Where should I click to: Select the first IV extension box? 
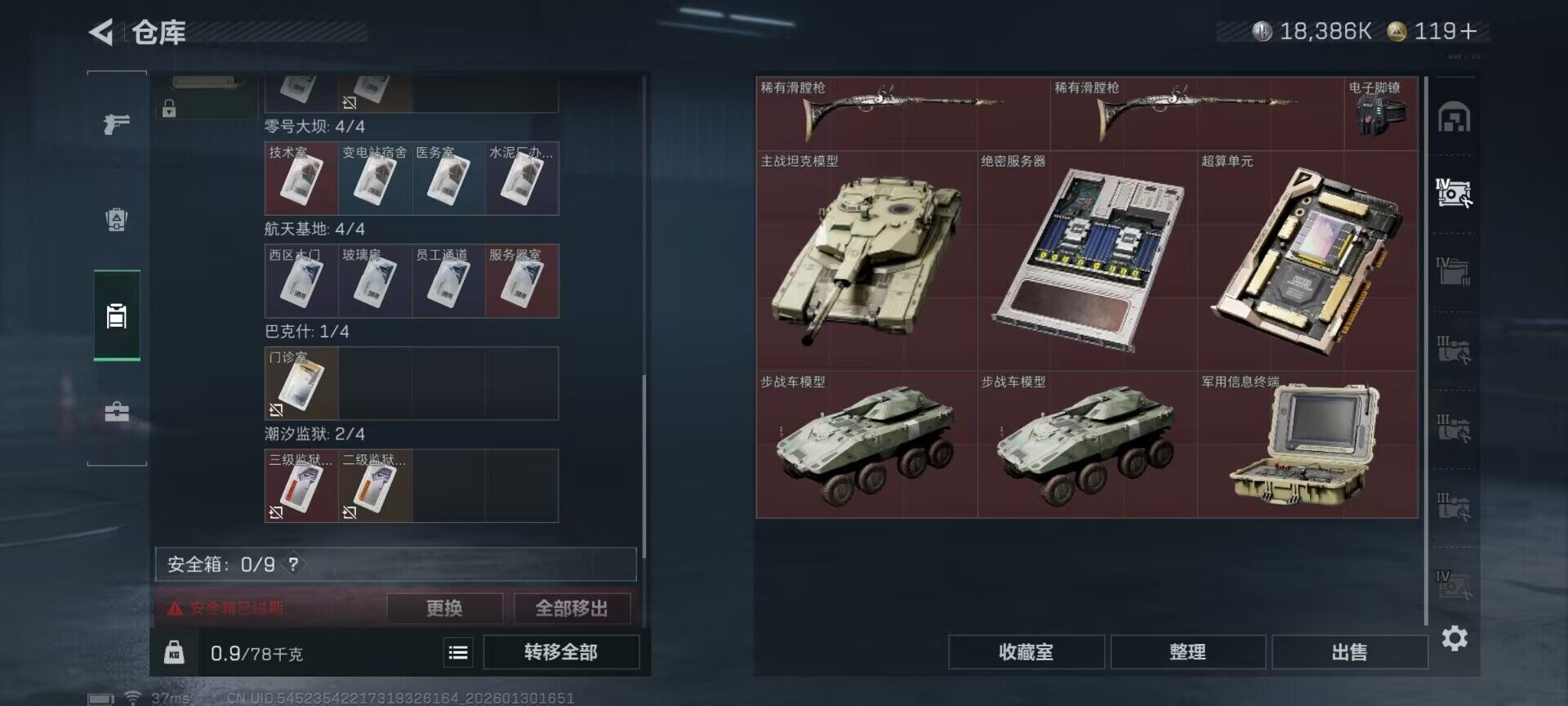1454,193
